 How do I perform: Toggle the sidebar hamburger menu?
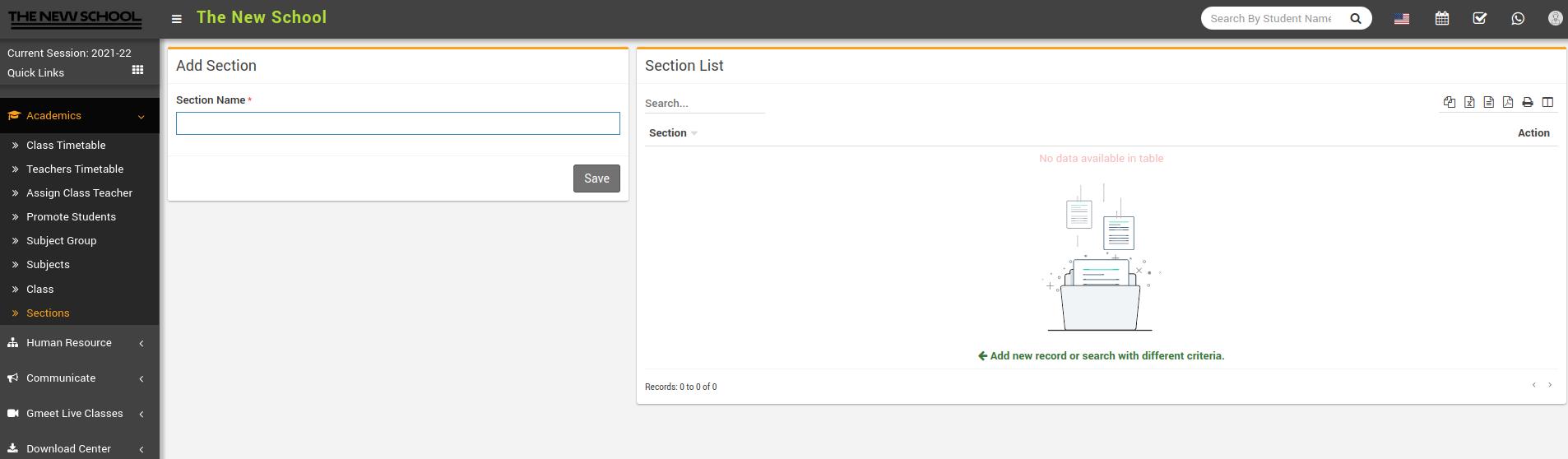pos(176,18)
